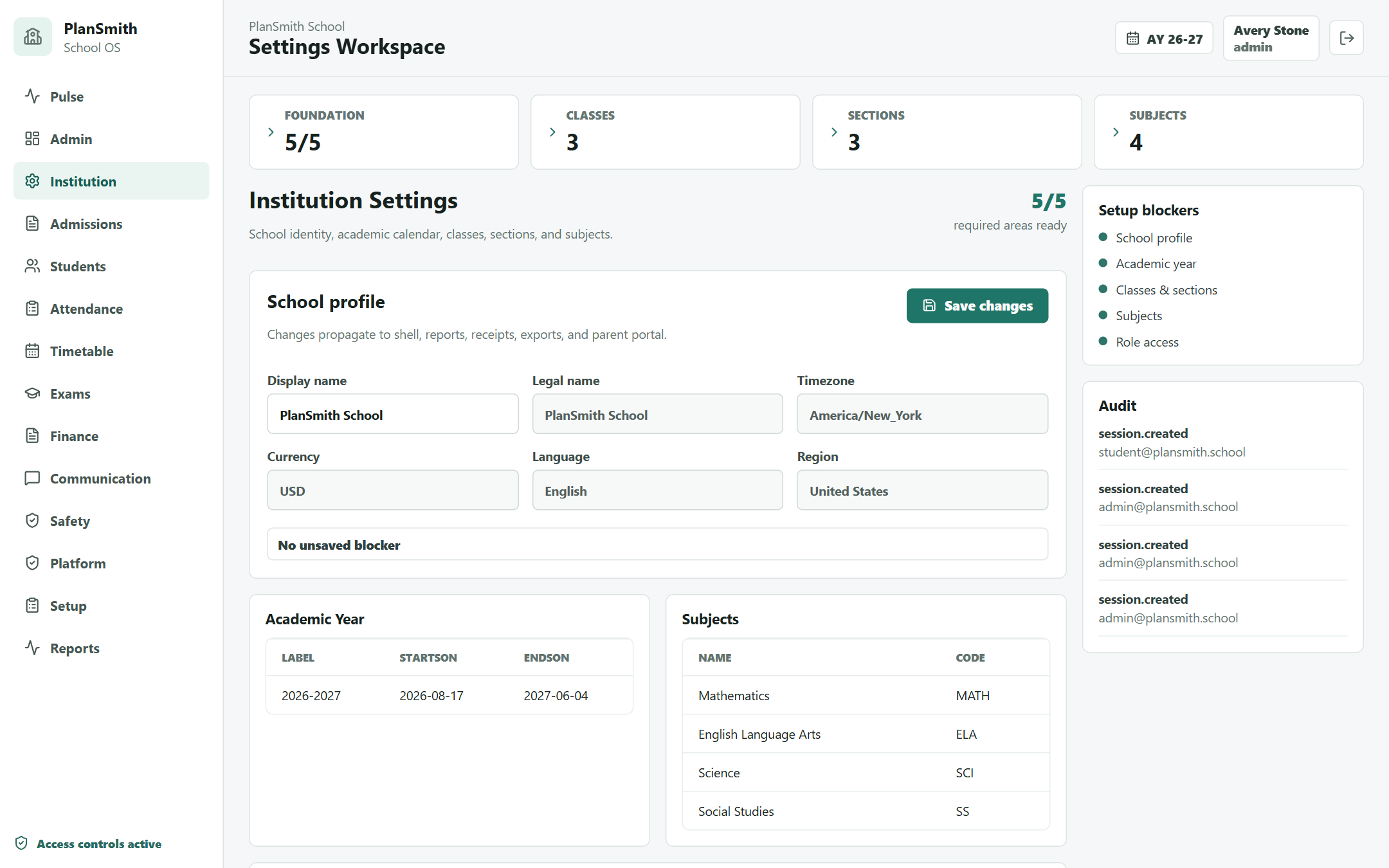
Task: Open the Avery Stone admin profile
Action: pyautogui.click(x=1271, y=39)
